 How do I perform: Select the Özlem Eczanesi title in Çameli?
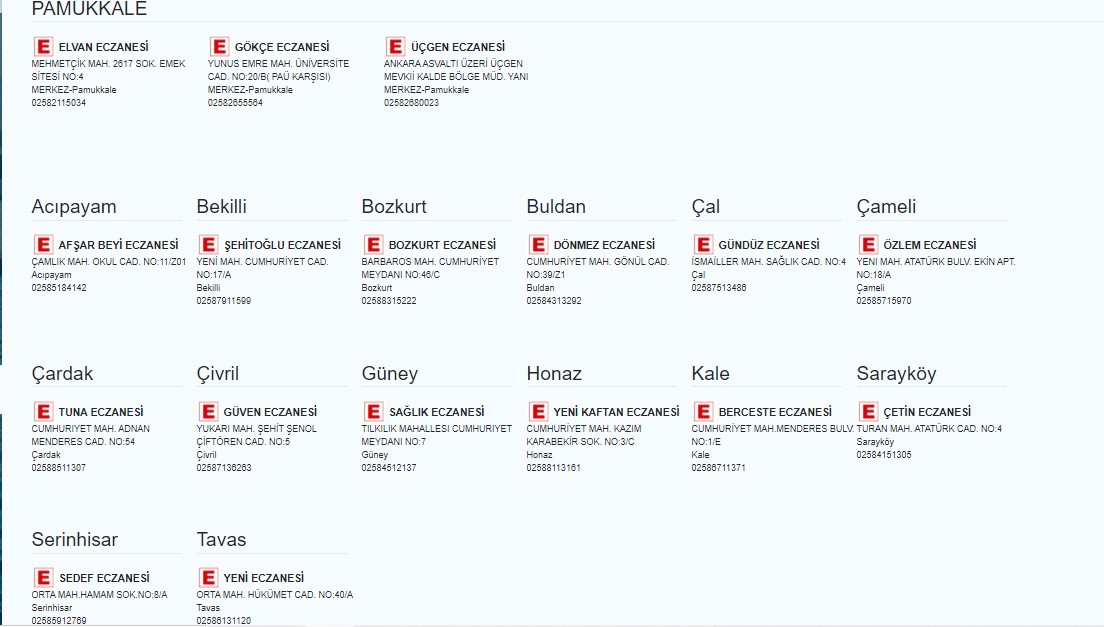[929, 245]
